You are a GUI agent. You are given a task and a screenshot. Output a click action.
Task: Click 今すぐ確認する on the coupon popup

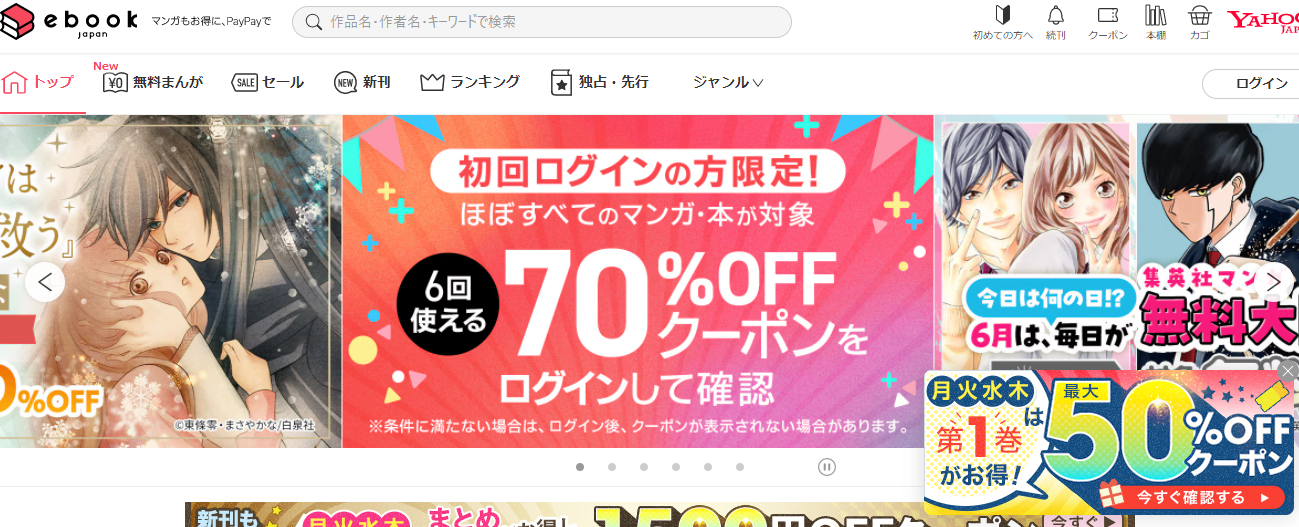(x=1190, y=497)
